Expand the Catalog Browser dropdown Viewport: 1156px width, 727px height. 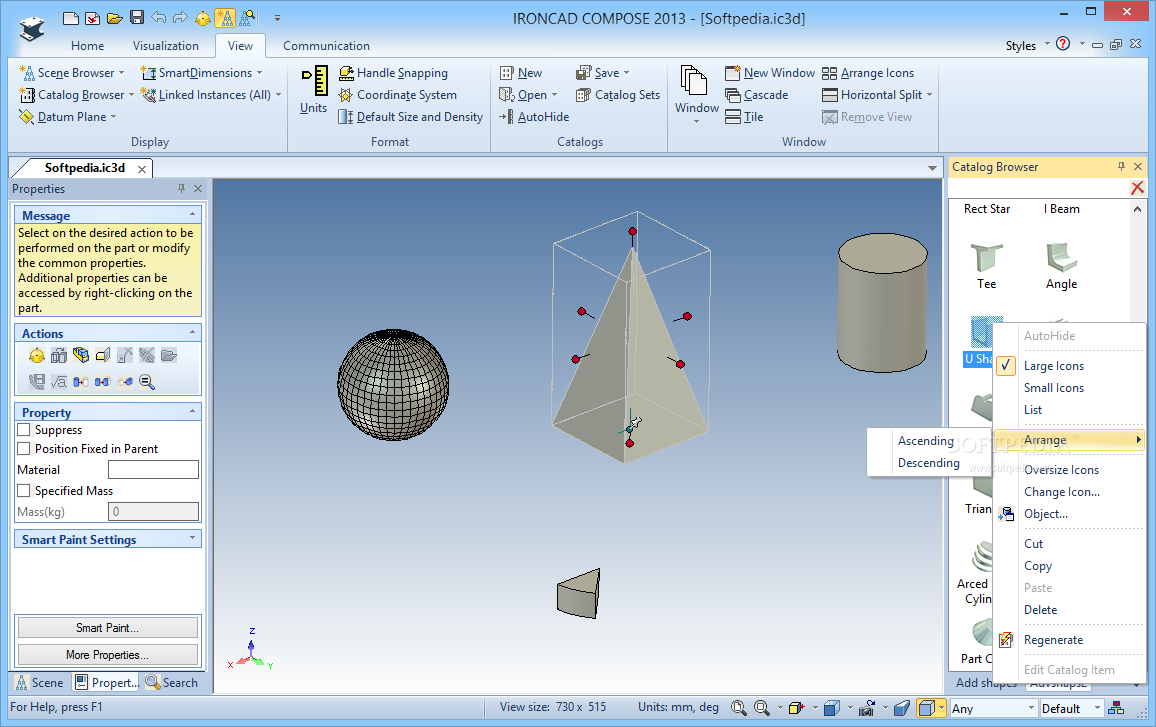[131, 95]
